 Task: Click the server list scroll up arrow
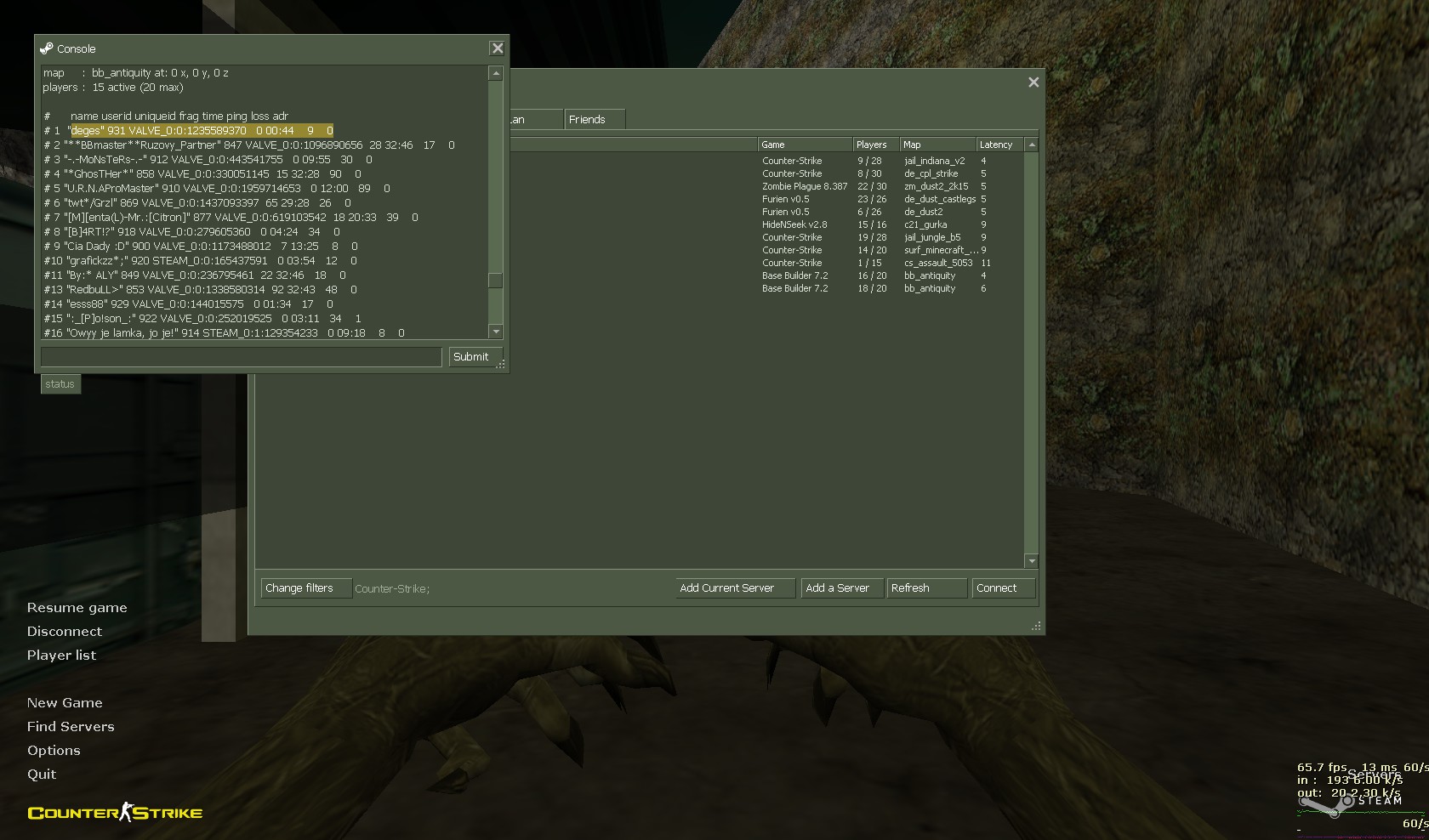[1032, 145]
